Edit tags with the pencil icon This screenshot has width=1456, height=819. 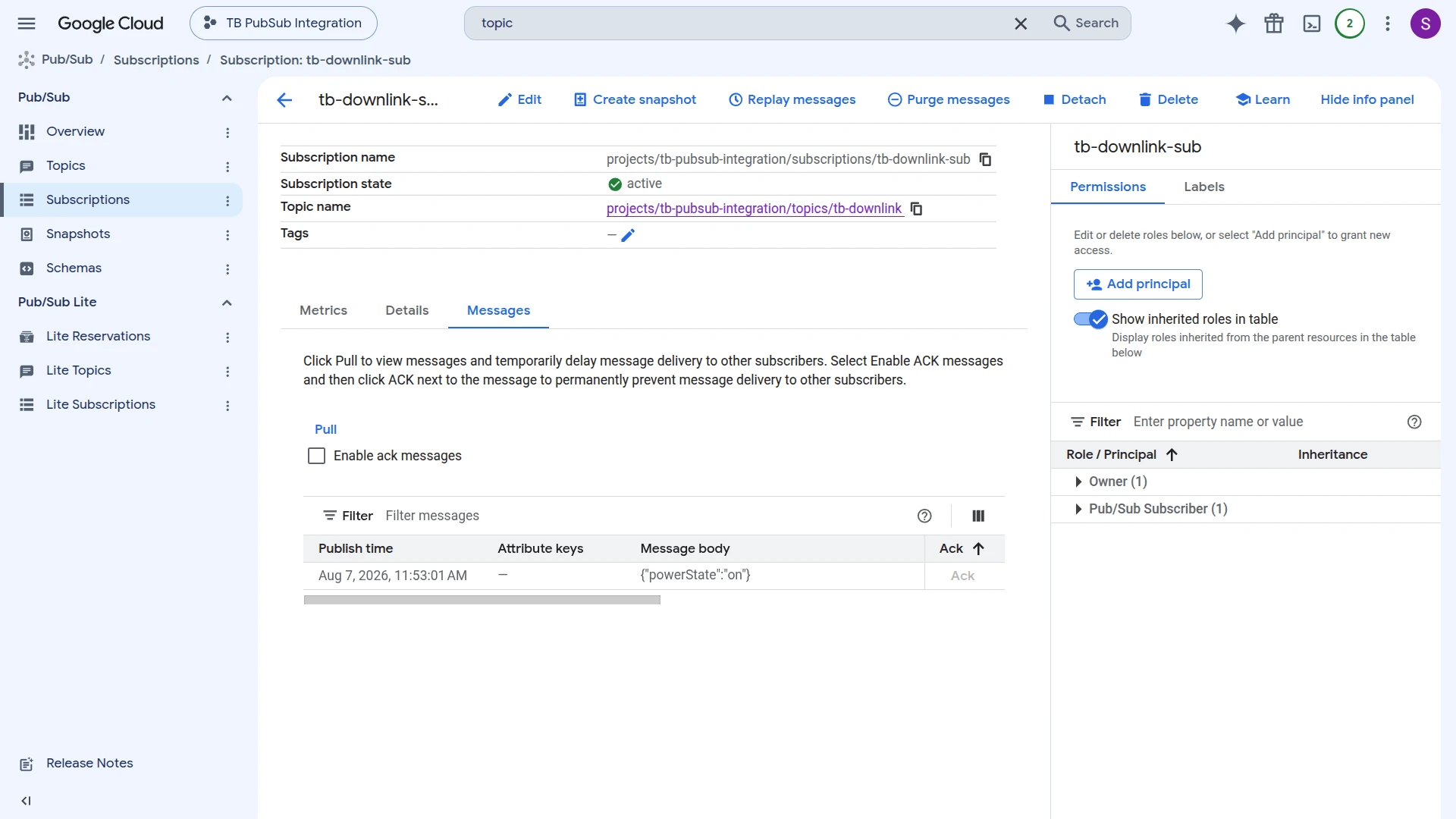(628, 235)
